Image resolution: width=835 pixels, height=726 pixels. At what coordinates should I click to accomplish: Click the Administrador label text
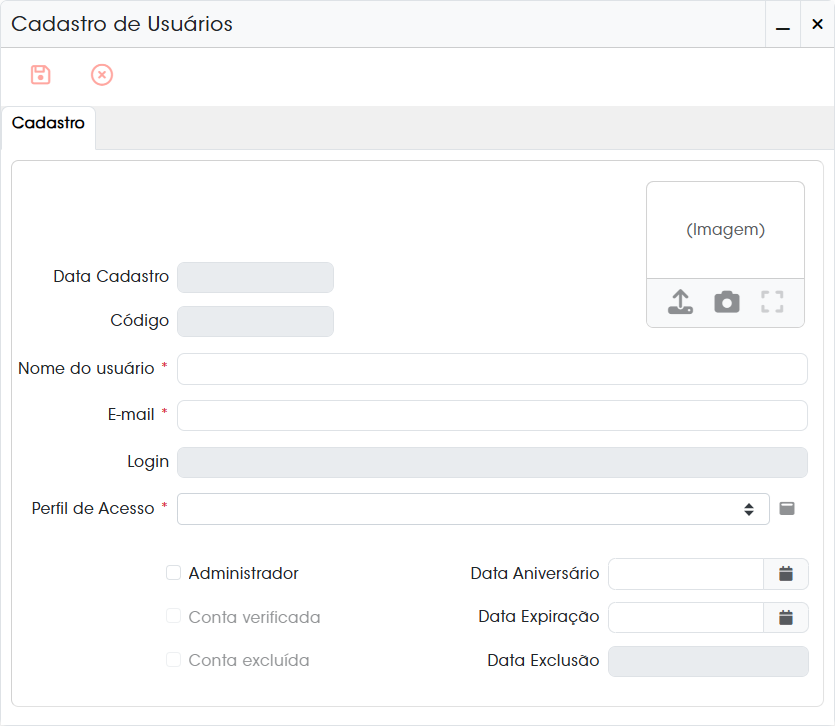(243, 573)
